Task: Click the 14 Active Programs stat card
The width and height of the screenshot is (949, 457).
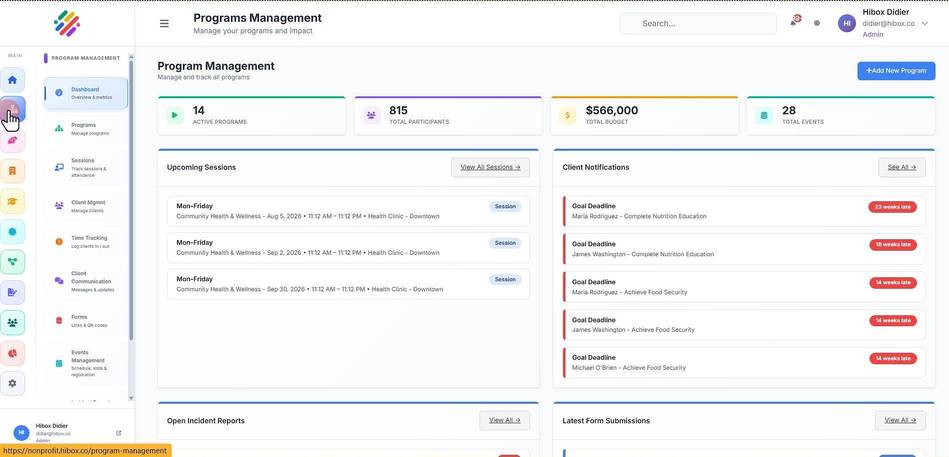Action: tap(252, 115)
